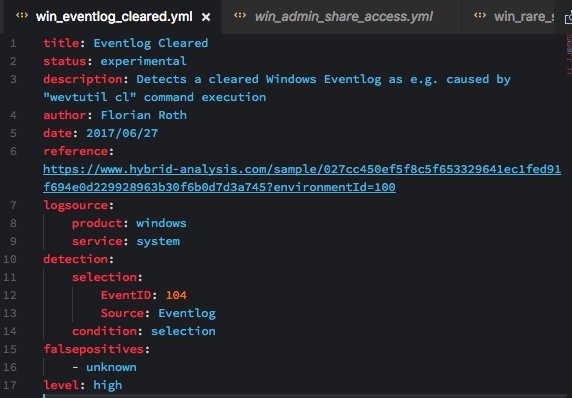The height and width of the screenshot is (398, 572).
Task: Click the '"wevtutil cl"' quoted text
Action: [x=90, y=97]
